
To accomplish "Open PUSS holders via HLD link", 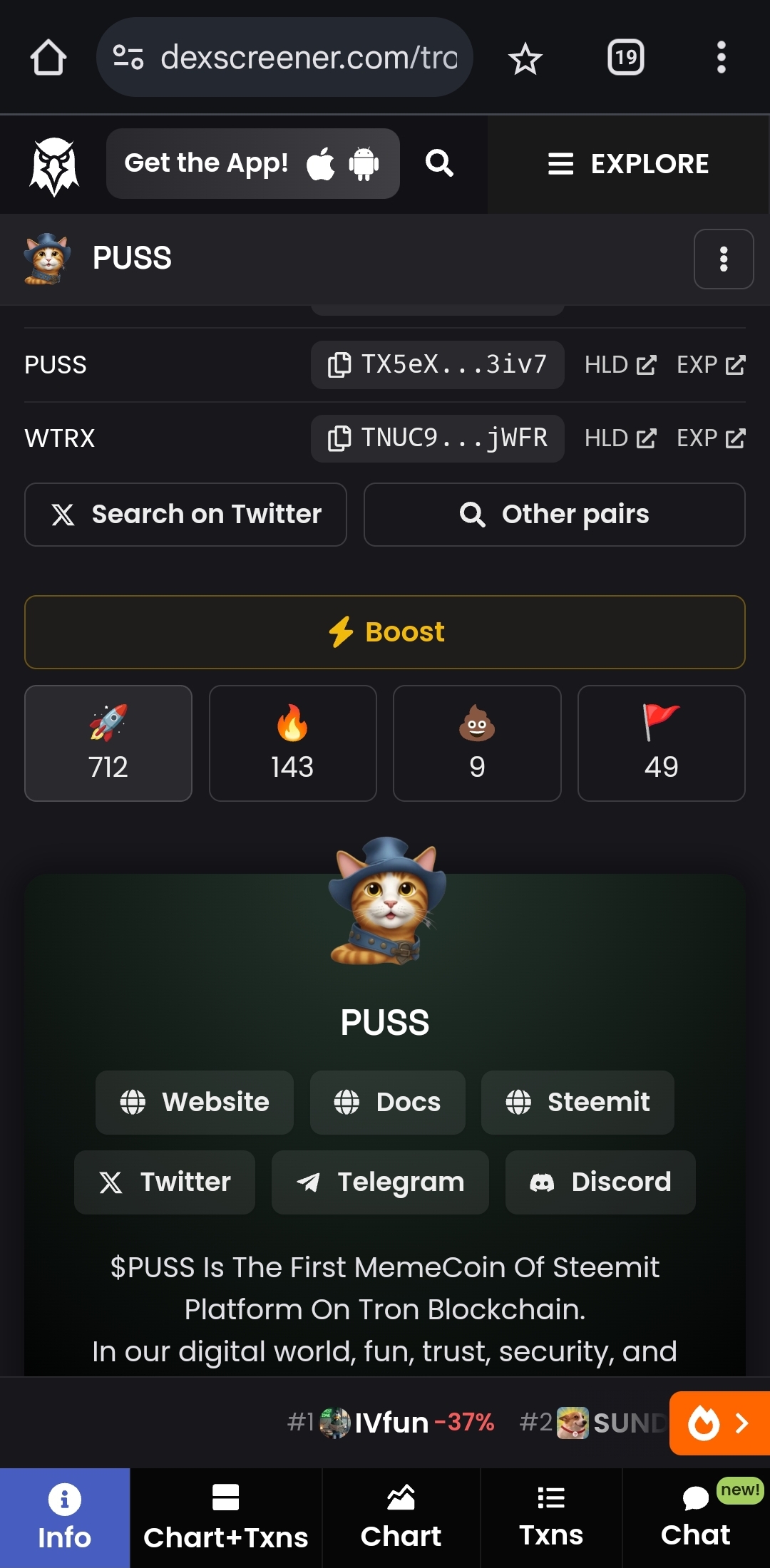I will (x=620, y=365).
